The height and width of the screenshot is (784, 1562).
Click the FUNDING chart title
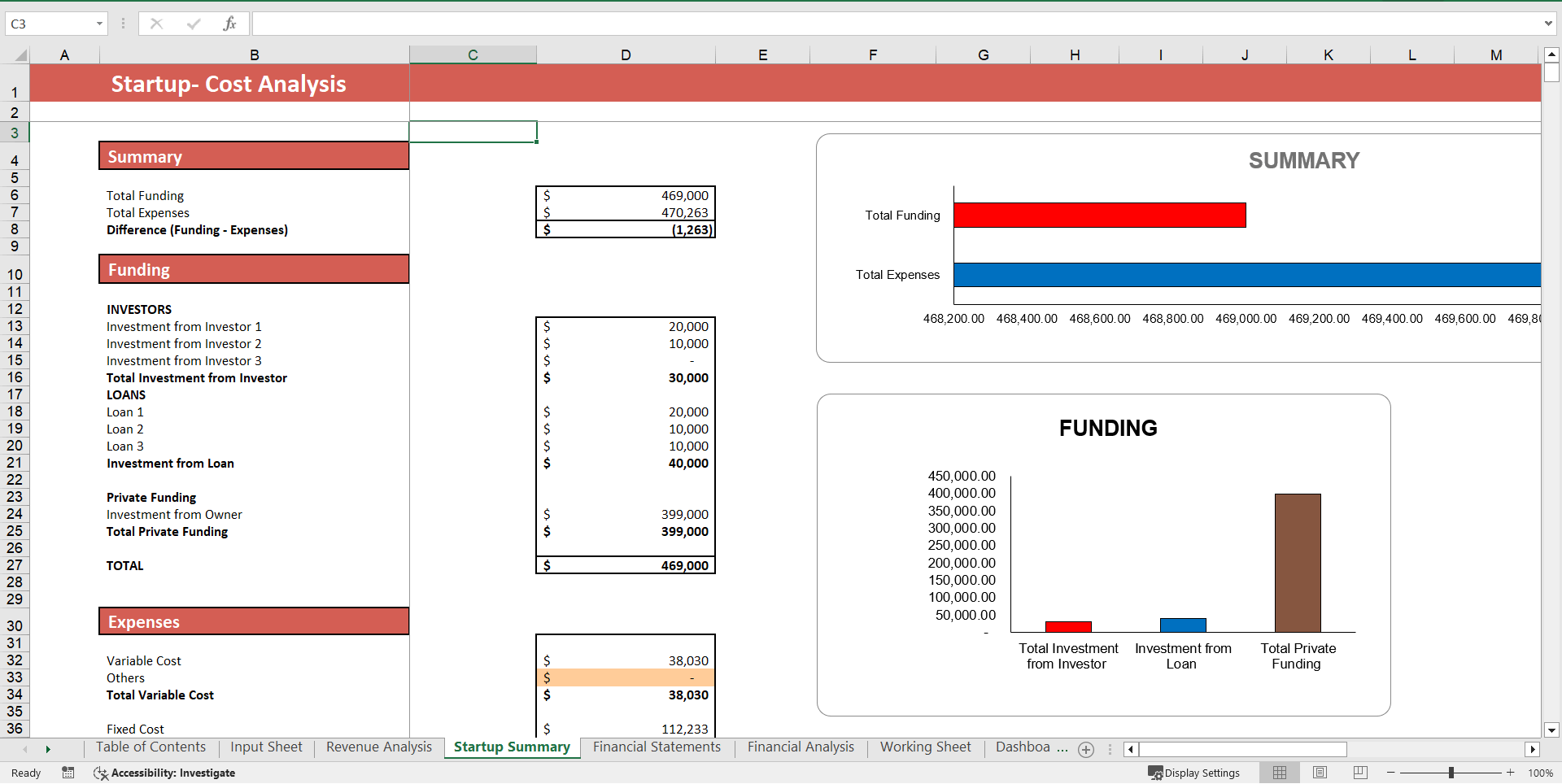(1108, 429)
